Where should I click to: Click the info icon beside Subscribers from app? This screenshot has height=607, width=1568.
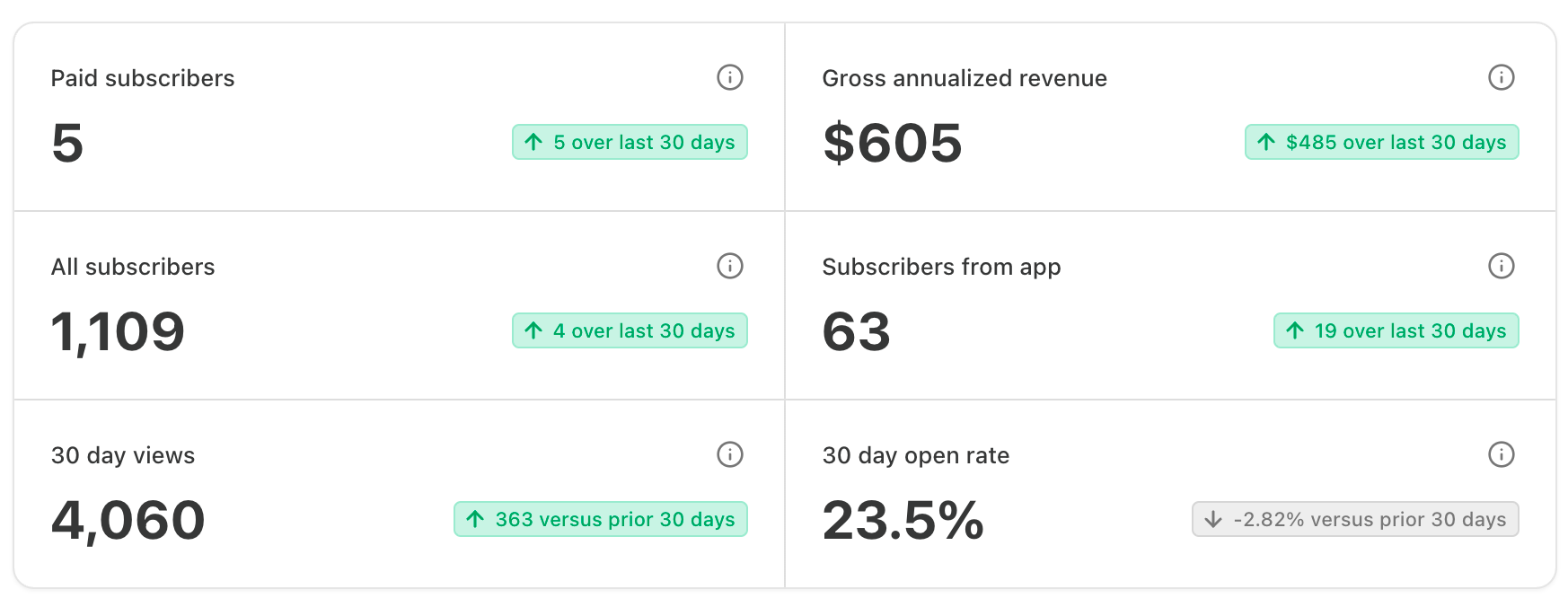coord(1502,266)
